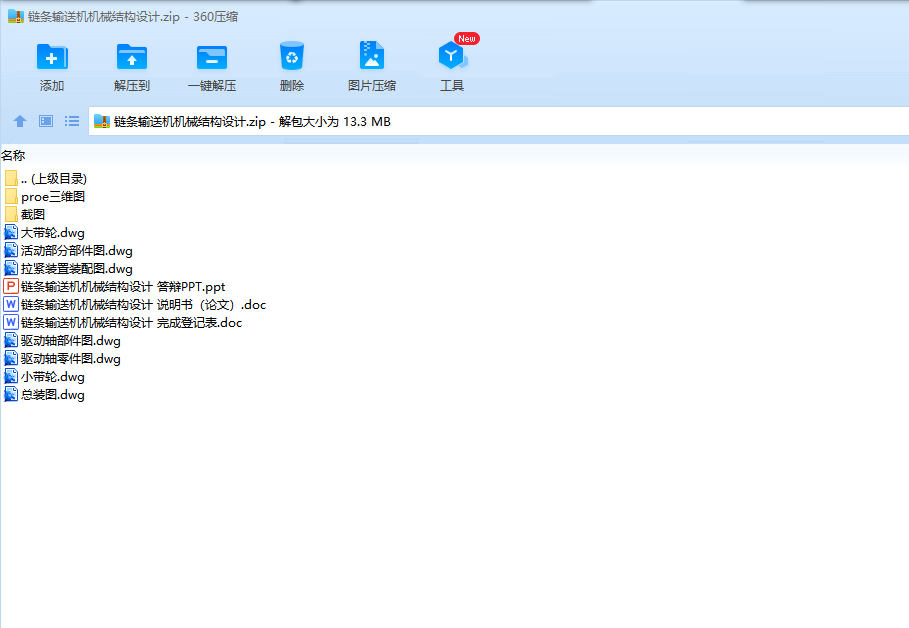Click the dwg icon of 活动部分部件图.dwg
The height and width of the screenshot is (628, 909).
(x=10, y=251)
